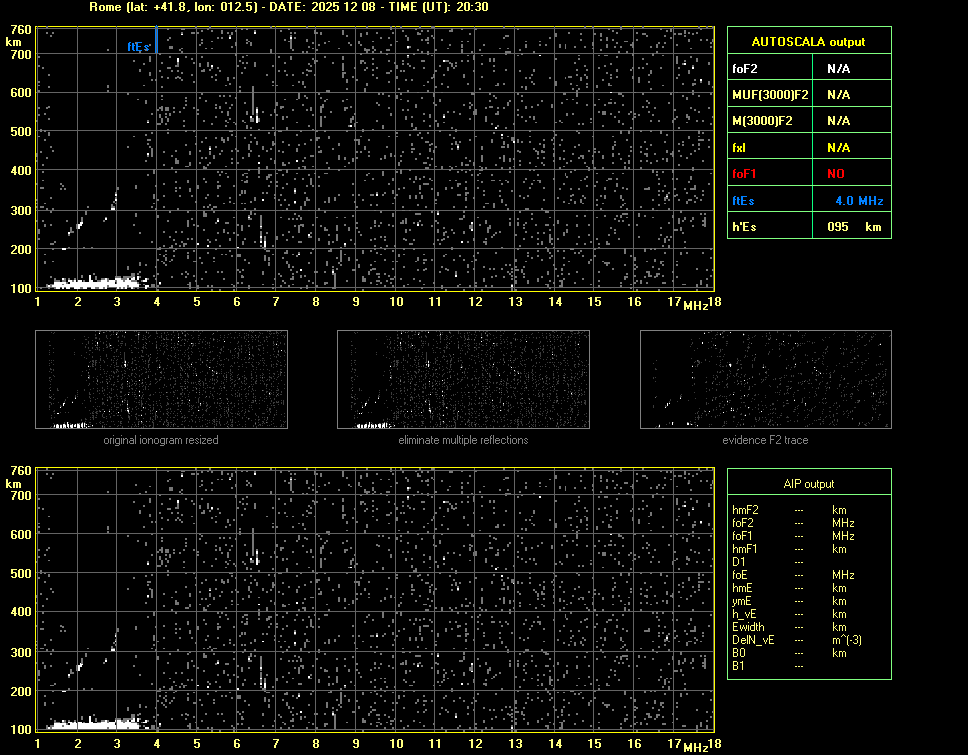This screenshot has width=968, height=755.
Task: Click the Ewidth label in AIP output
Action: coord(749,627)
